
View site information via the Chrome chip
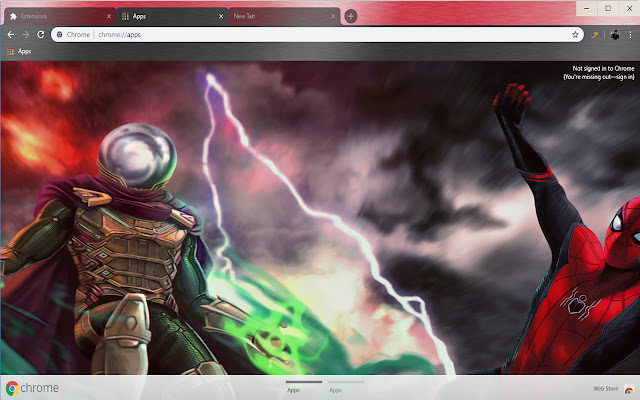[x=73, y=35]
